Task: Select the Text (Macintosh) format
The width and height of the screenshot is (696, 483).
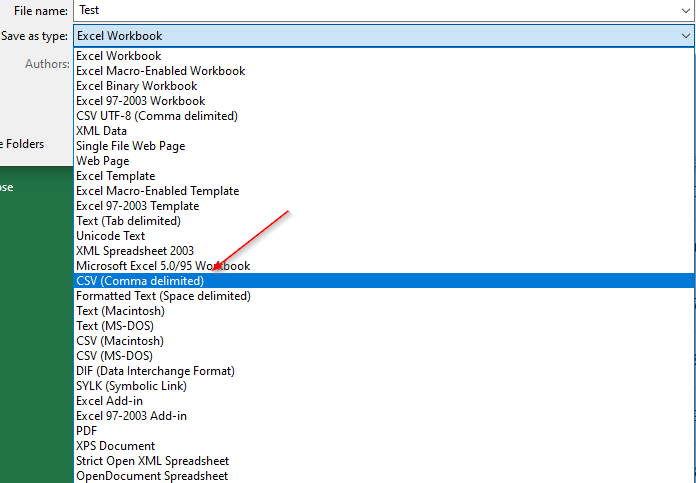Action: pos(384,311)
